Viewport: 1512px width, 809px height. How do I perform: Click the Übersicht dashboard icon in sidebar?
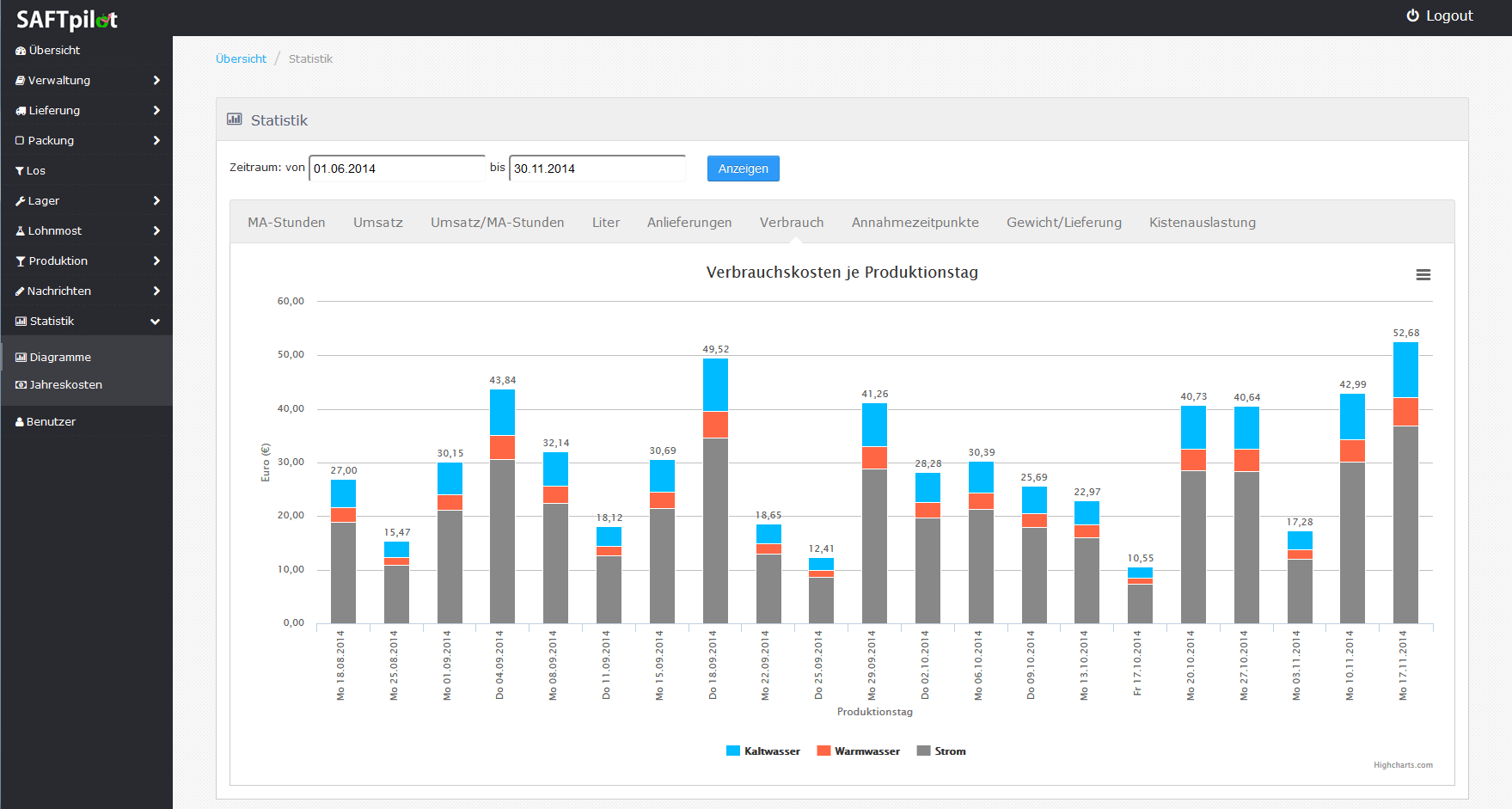pos(21,51)
